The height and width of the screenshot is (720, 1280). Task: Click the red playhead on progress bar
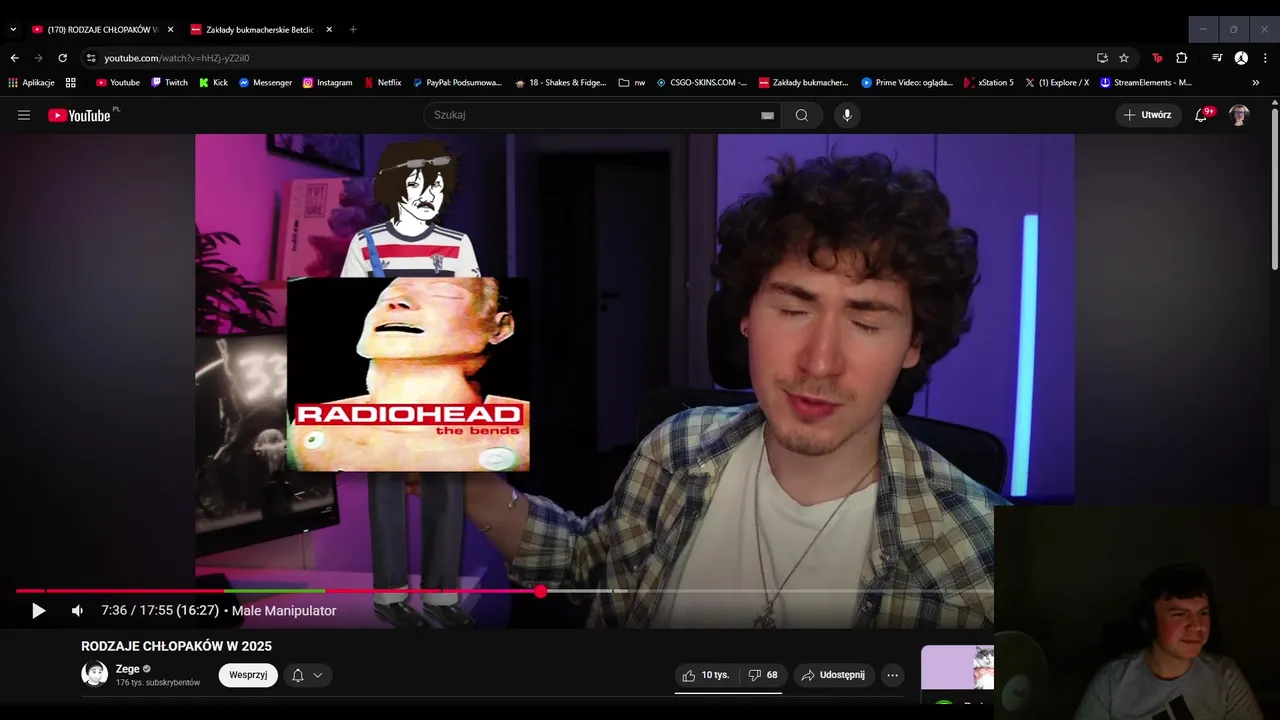pyautogui.click(x=540, y=591)
